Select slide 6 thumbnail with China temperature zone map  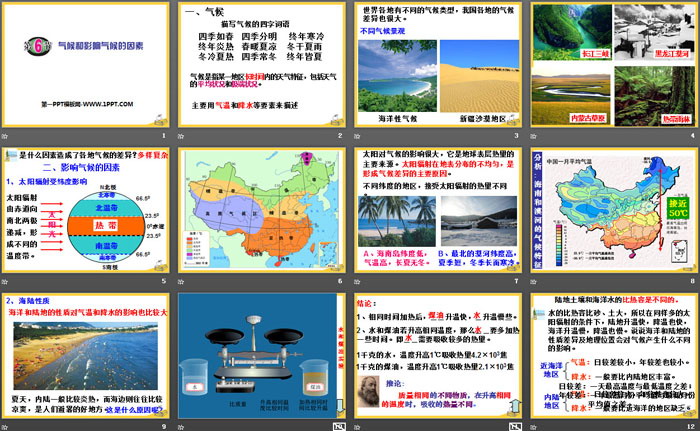click(x=262, y=210)
